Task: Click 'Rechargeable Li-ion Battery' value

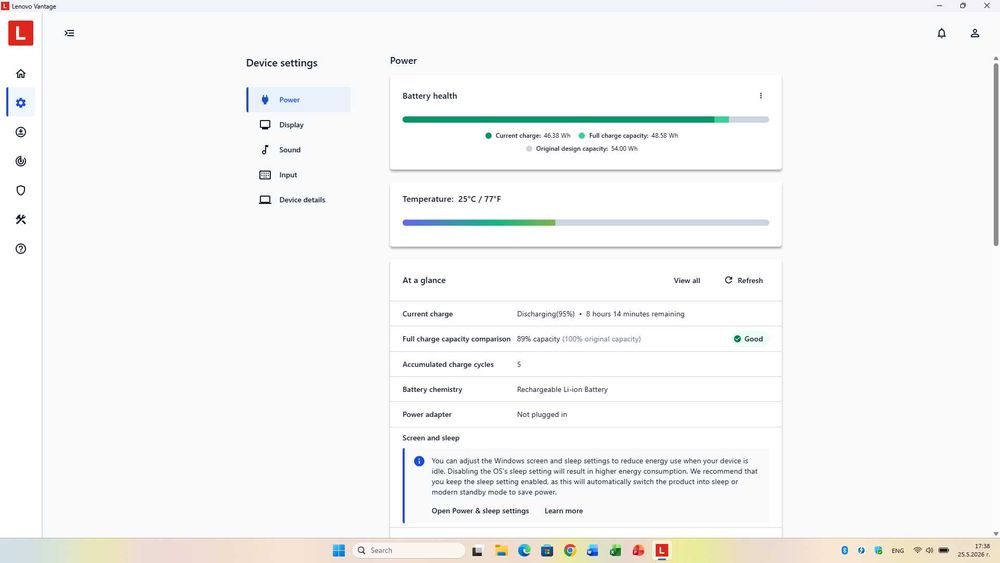Action: (562, 390)
